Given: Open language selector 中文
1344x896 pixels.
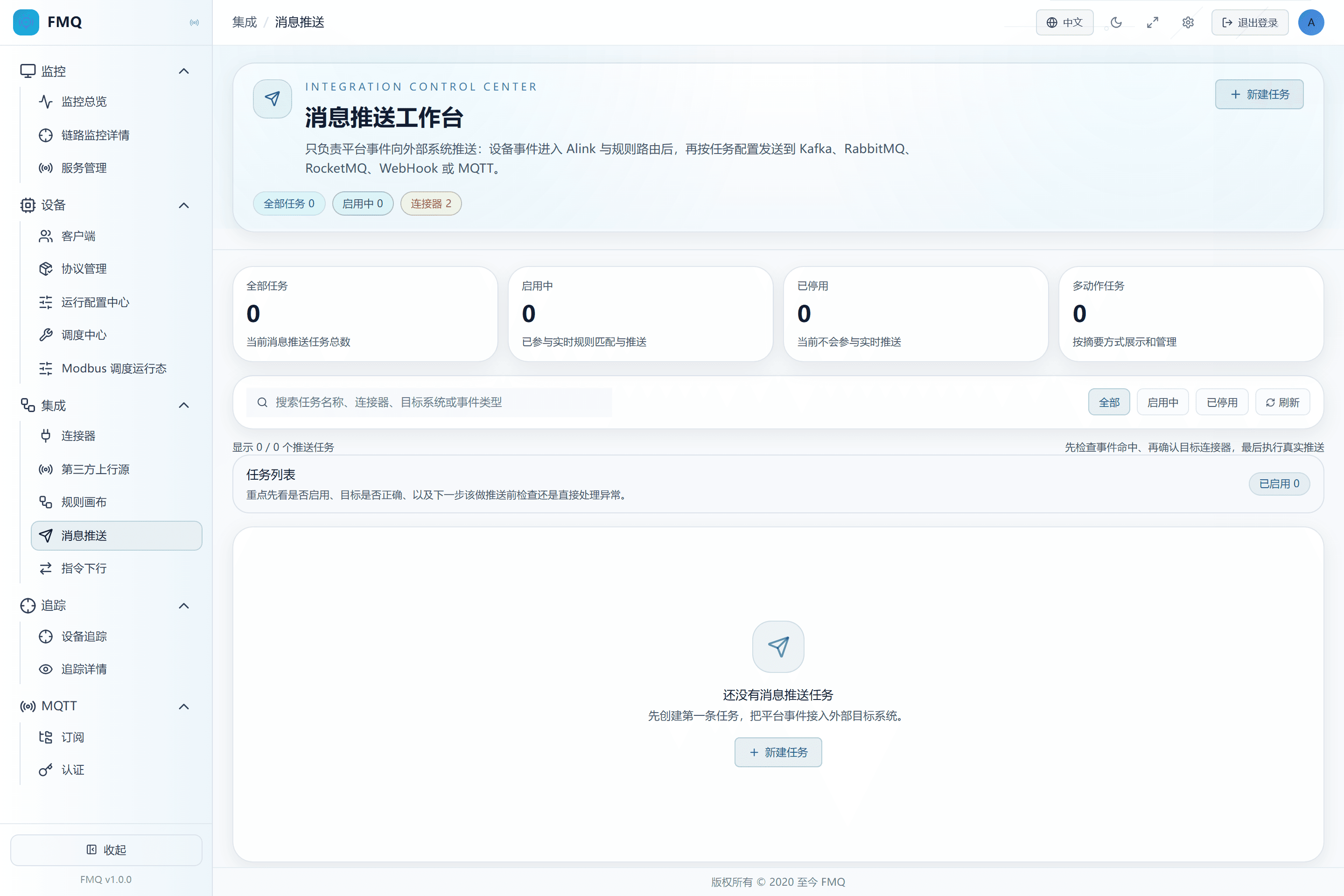Looking at the screenshot, I should 1064,22.
